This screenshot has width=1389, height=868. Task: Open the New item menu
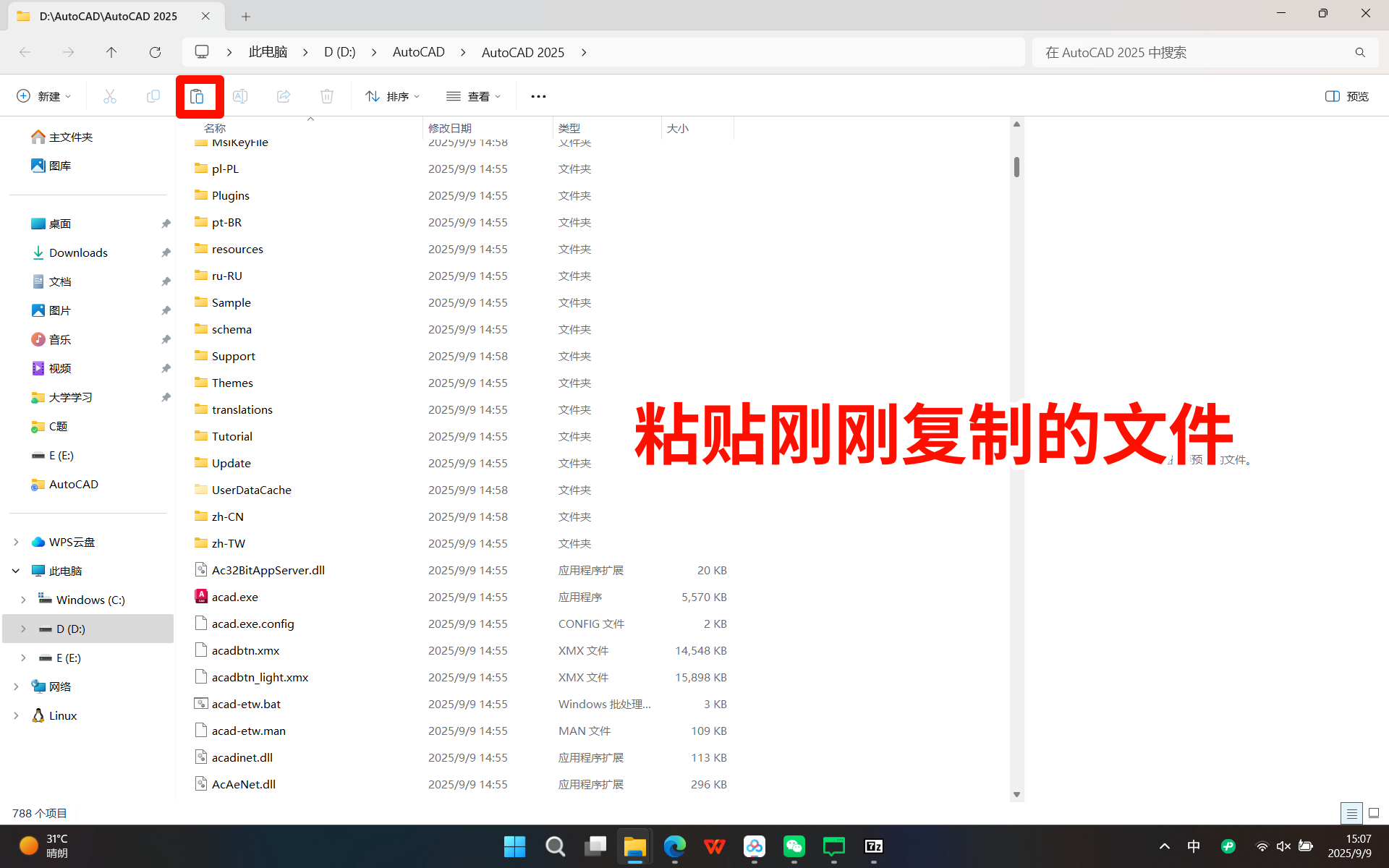[x=43, y=96]
